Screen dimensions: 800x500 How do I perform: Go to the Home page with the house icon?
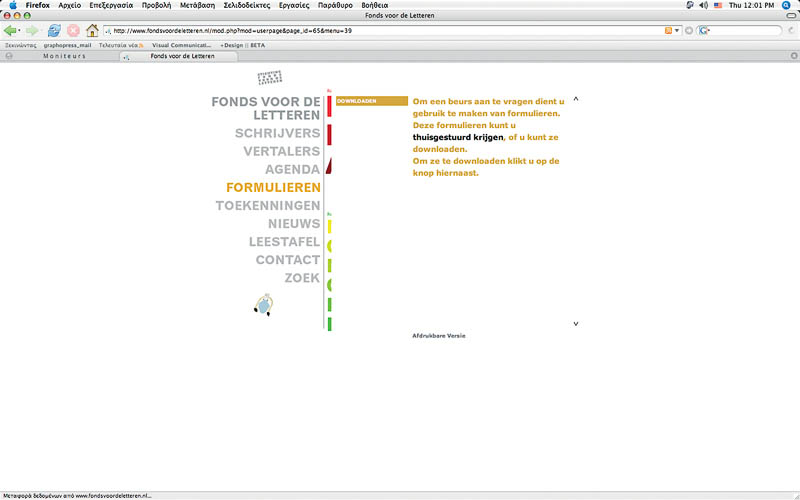pyautogui.click(x=92, y=31)
